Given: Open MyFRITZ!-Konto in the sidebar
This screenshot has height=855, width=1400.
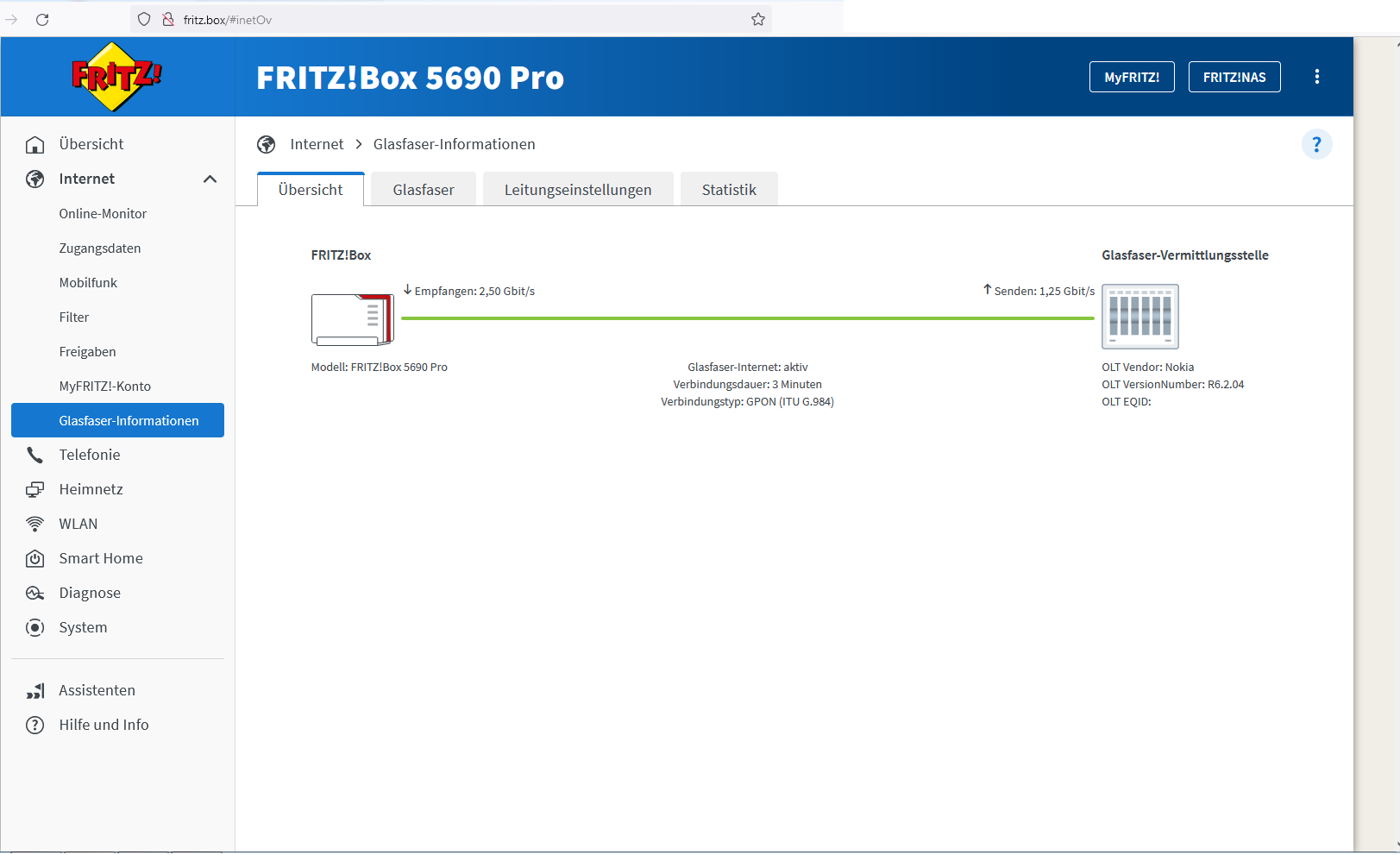Looking at the screenshot, I should 105,387.
